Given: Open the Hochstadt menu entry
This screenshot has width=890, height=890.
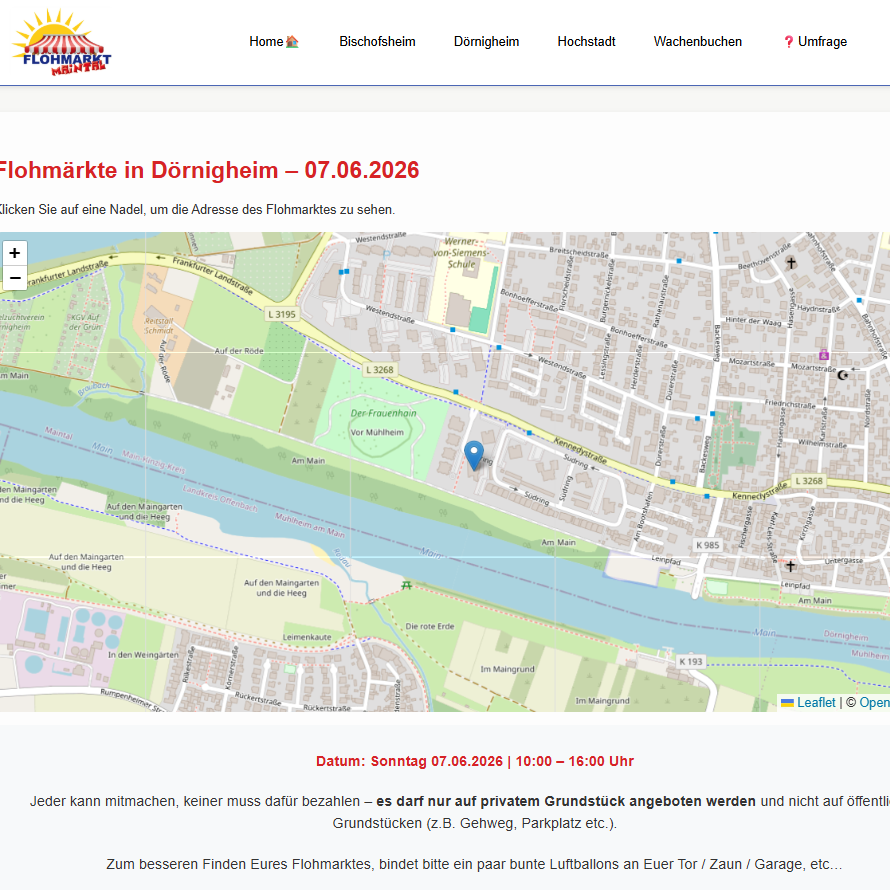Looking at the screenshot, I should pyautogui.click(x=586, y=42).
